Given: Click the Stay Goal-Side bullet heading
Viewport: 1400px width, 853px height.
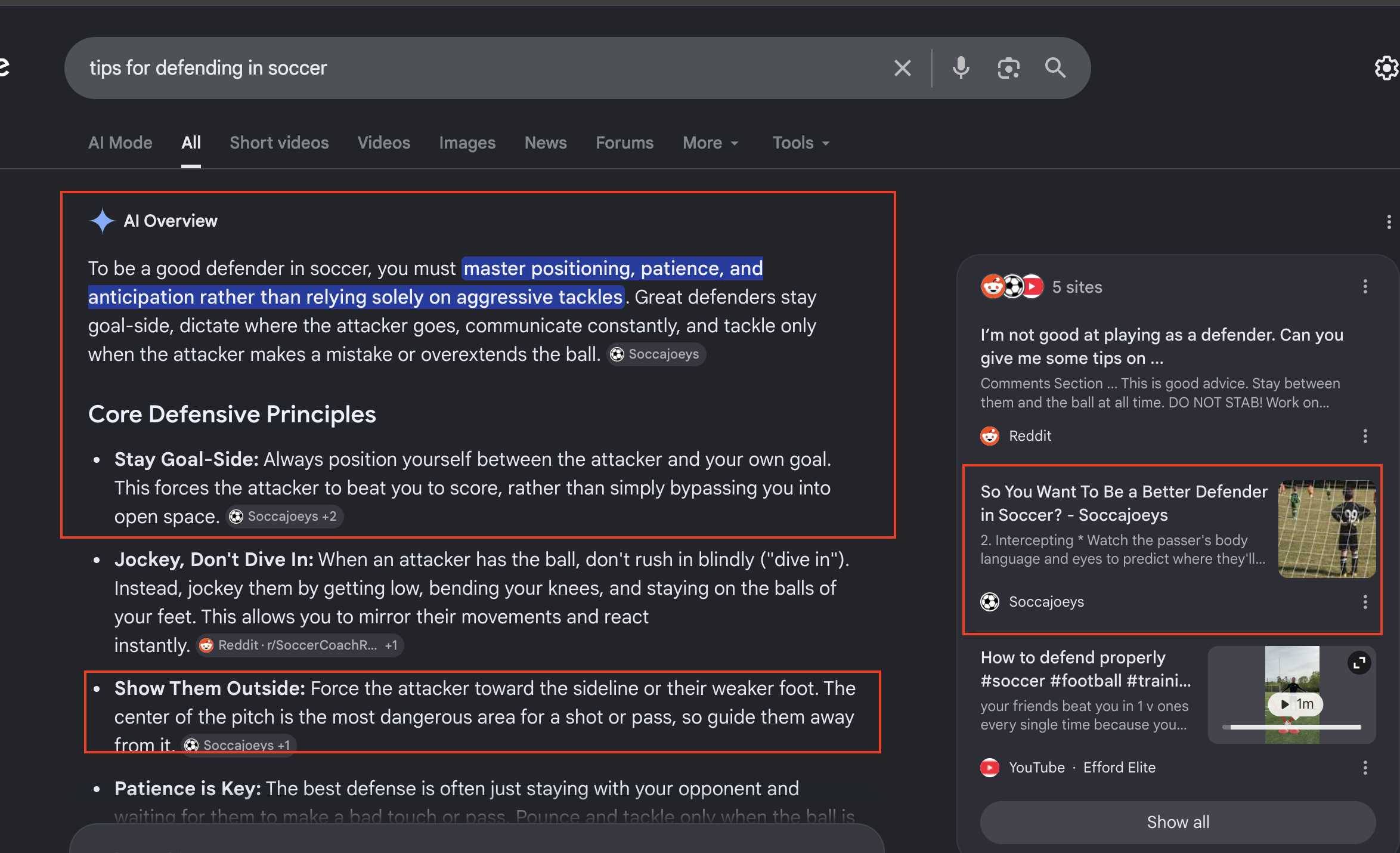Looking at the screenshot, I should click(187, 459).
